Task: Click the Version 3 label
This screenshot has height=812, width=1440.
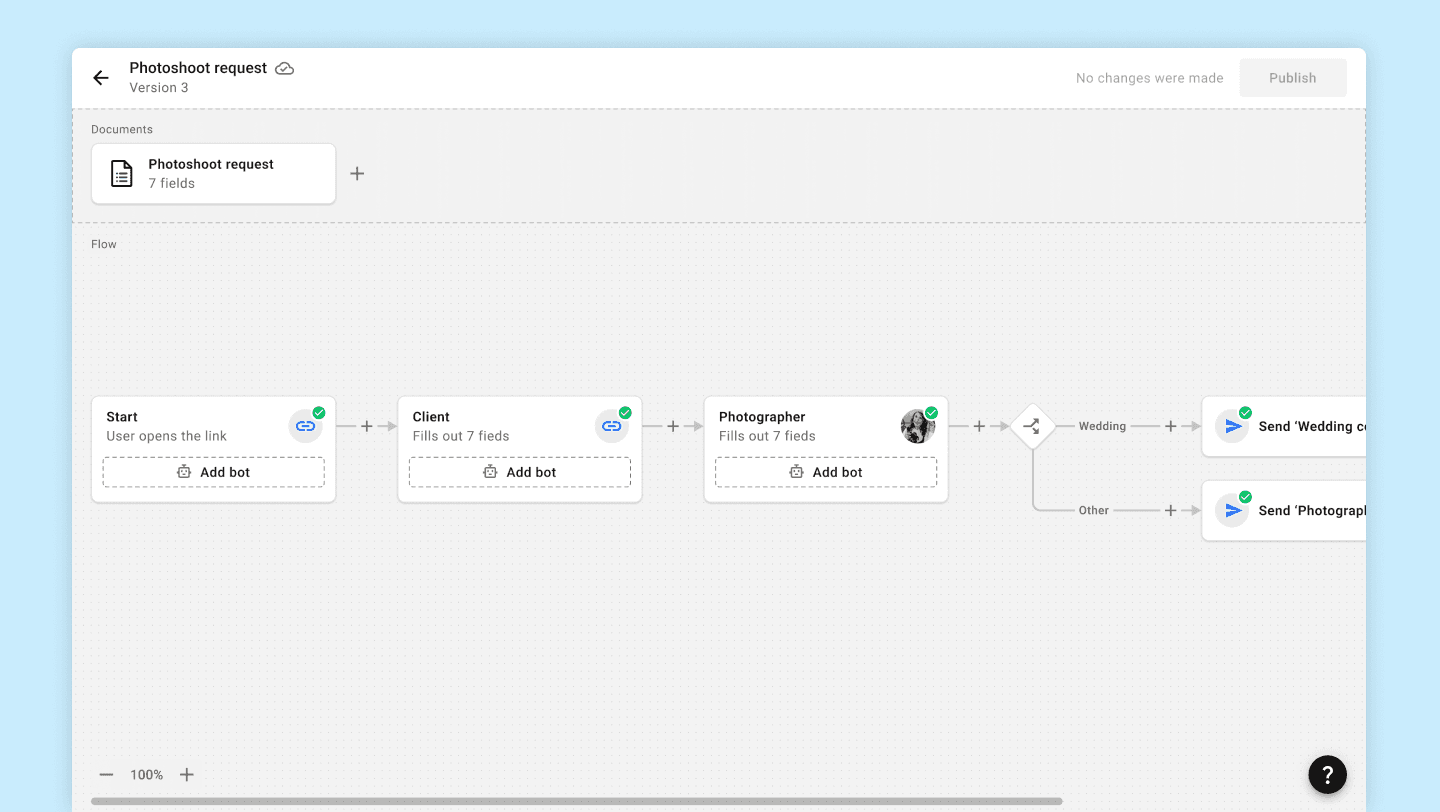Action: point(159,88)
